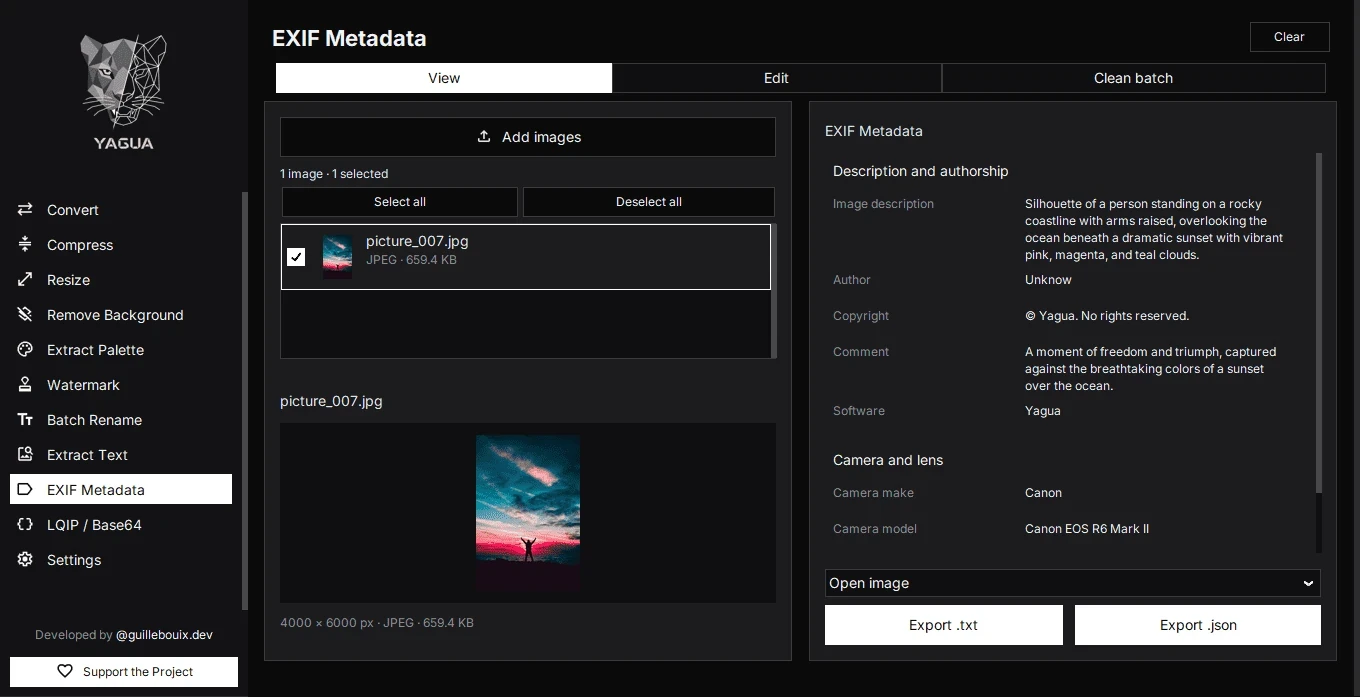Click the Camera make value 'Canon'

pos(1043,493)
